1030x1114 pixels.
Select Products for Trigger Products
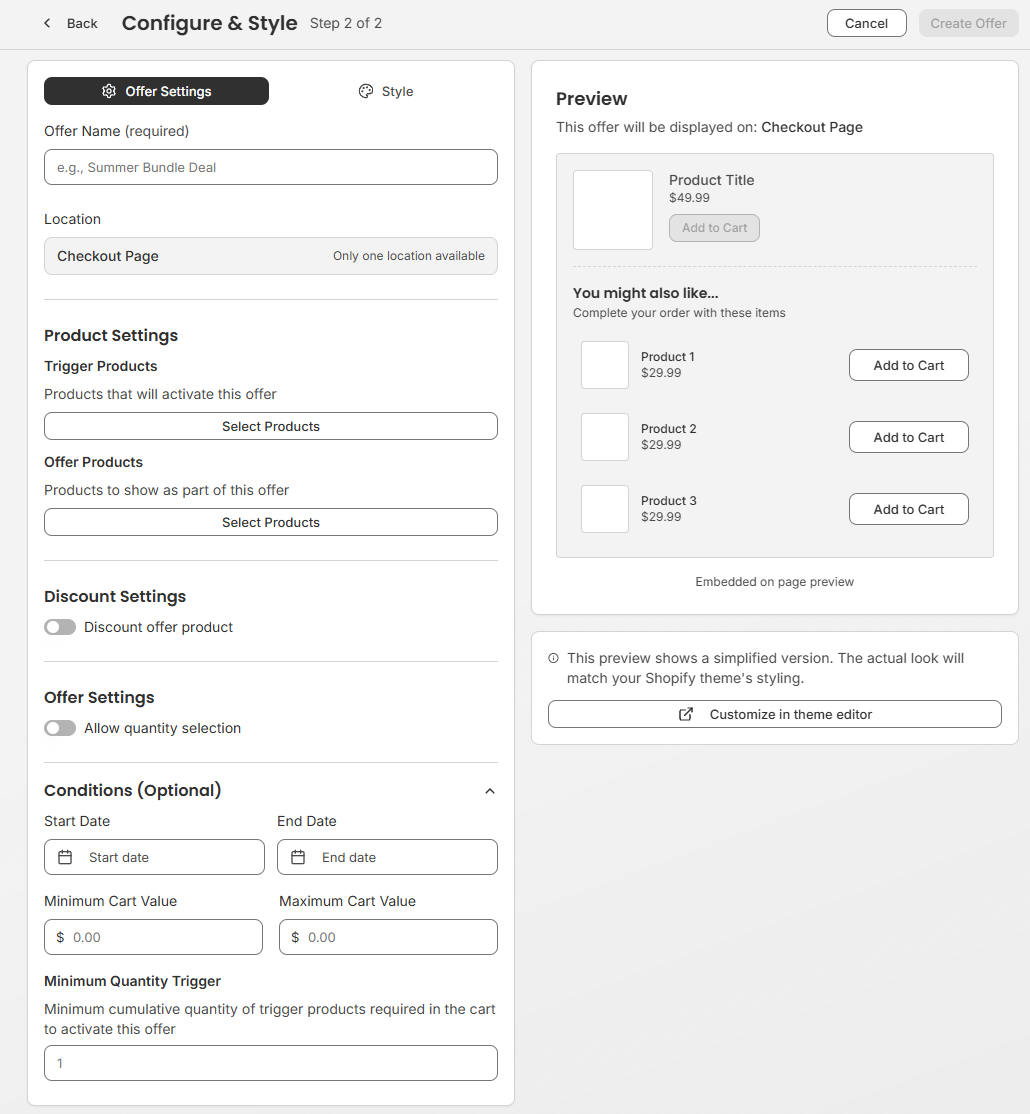271,426
